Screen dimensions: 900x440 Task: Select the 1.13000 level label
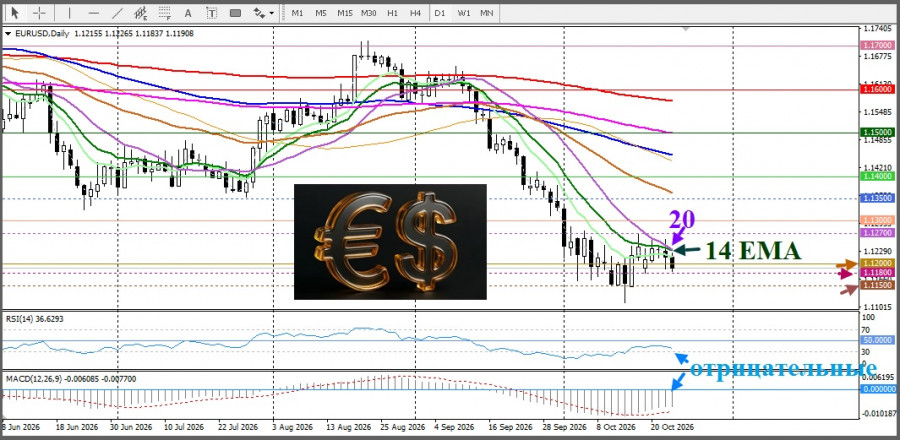coord(876,220)
